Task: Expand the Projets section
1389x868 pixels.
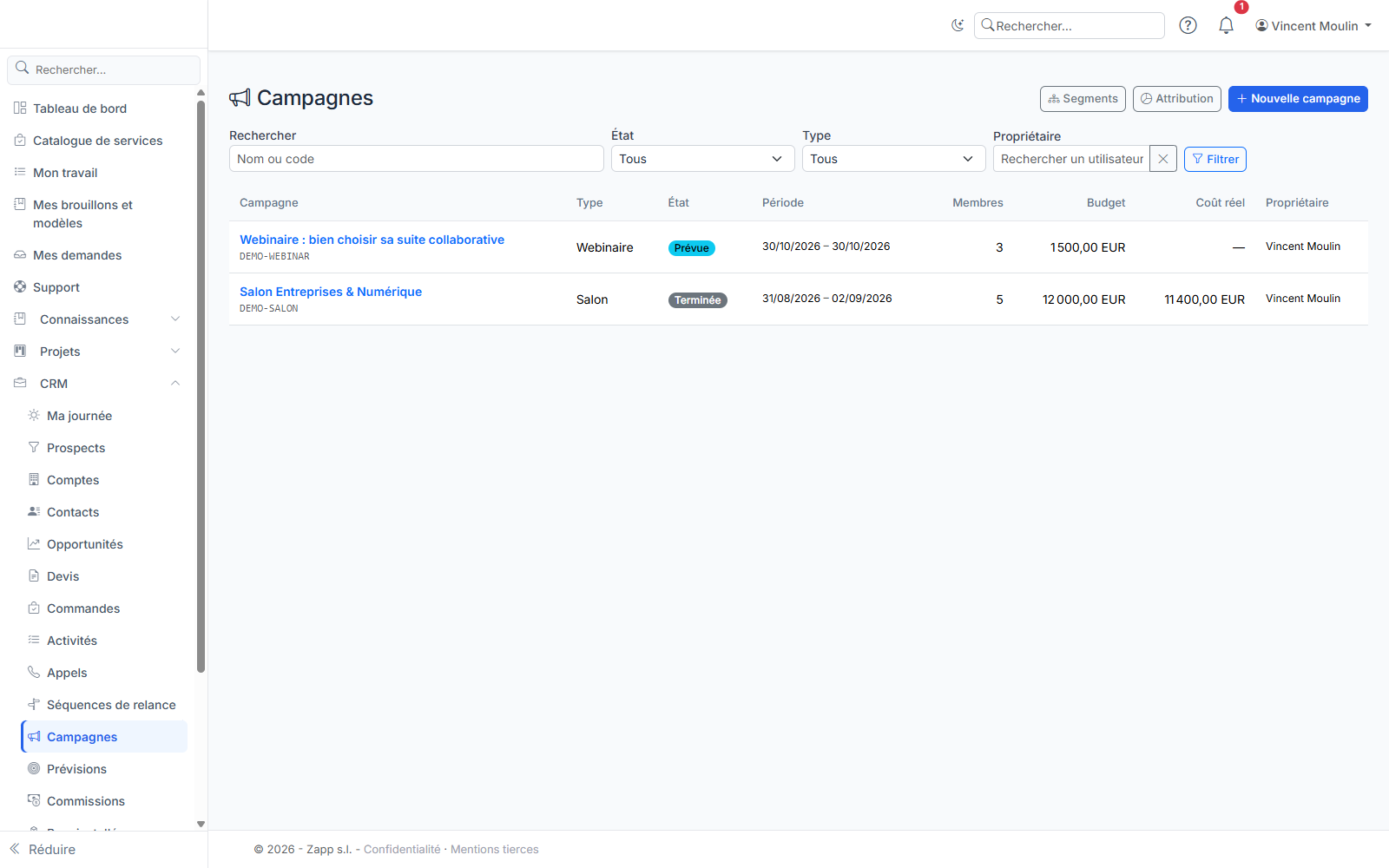Action: tap(97, 352)
